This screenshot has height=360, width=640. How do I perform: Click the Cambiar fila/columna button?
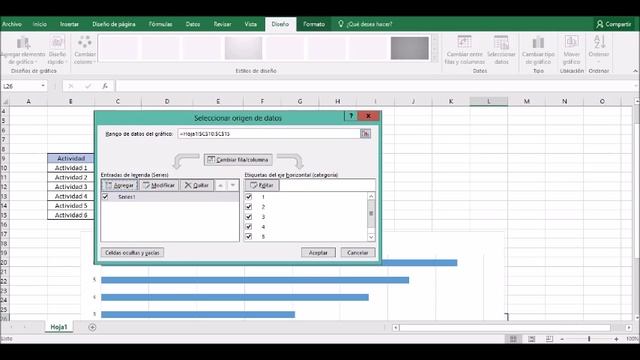(238, 160)
